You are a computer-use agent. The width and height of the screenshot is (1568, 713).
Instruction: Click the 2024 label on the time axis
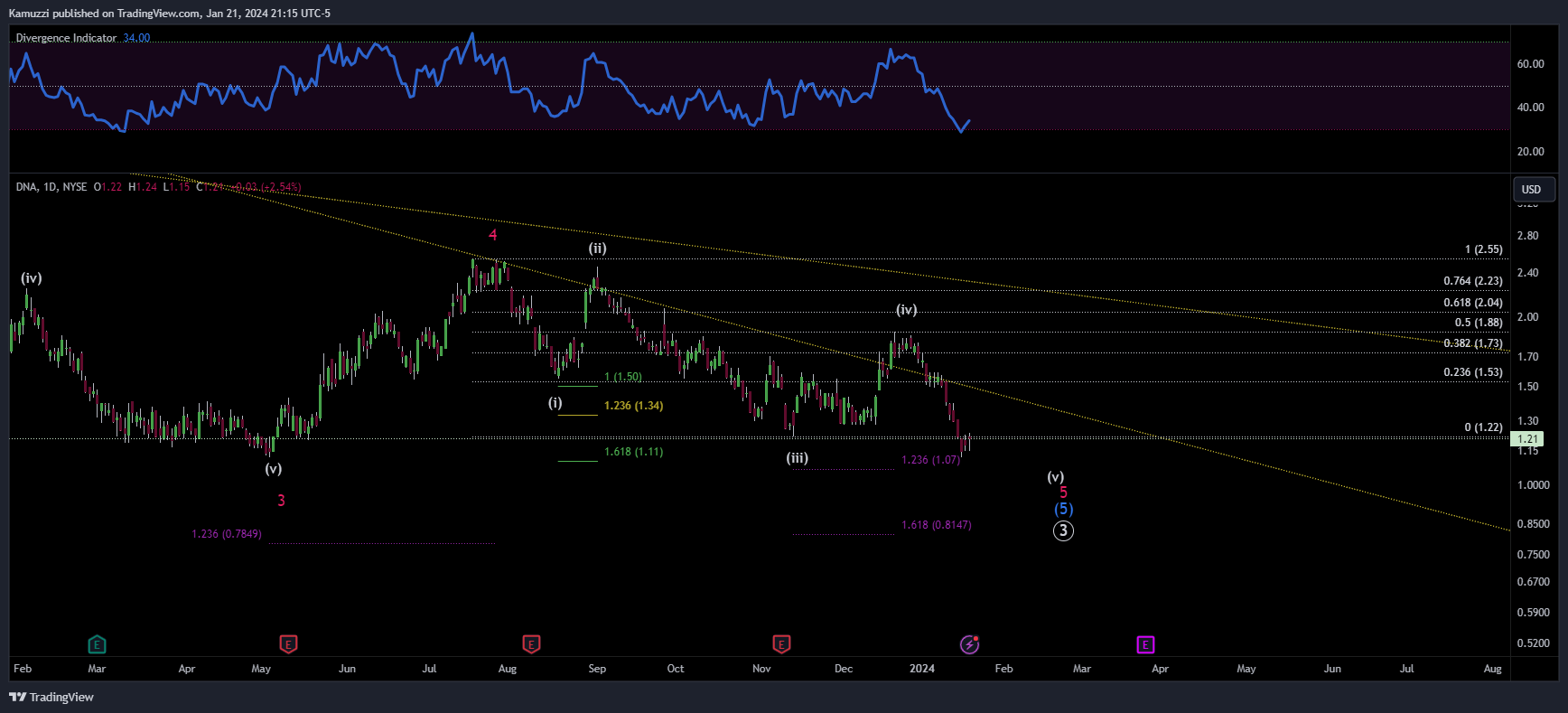(922, 669)
